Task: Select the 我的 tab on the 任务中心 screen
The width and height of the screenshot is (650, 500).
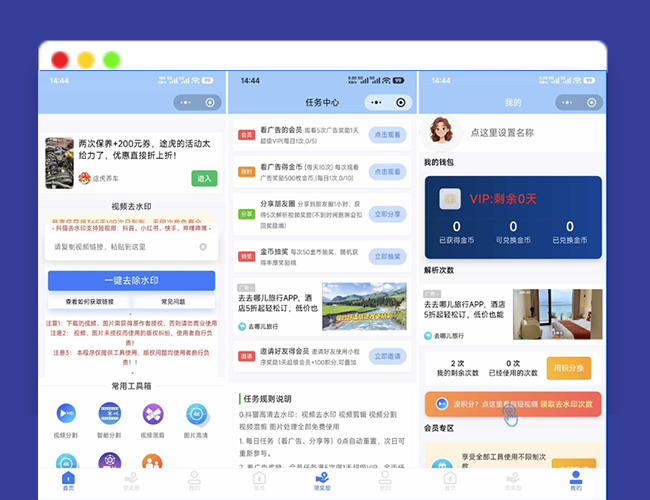Action: pos(385,481)
